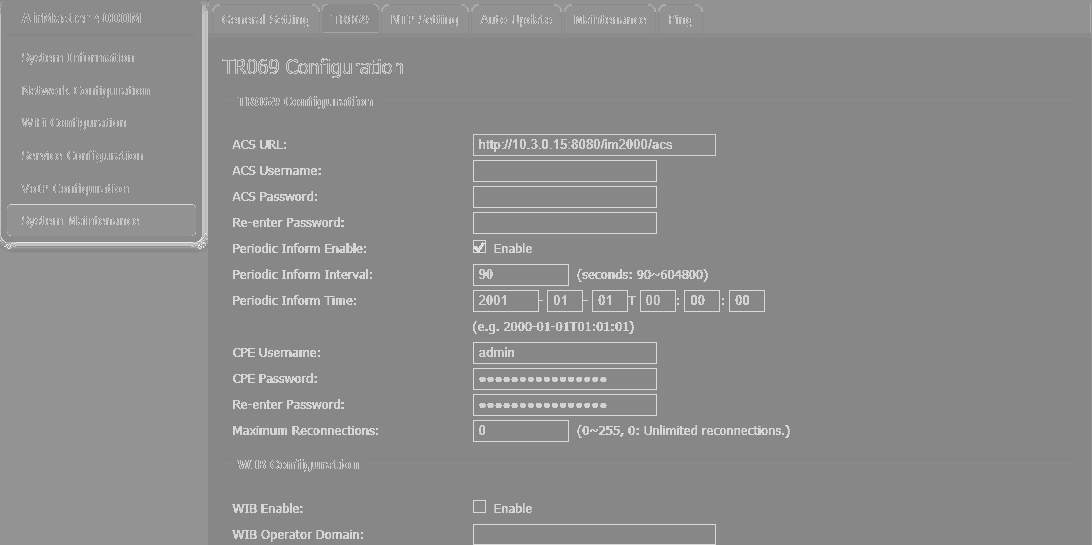Select WiFi Configuration in the sidebar

tap(74, 123)
